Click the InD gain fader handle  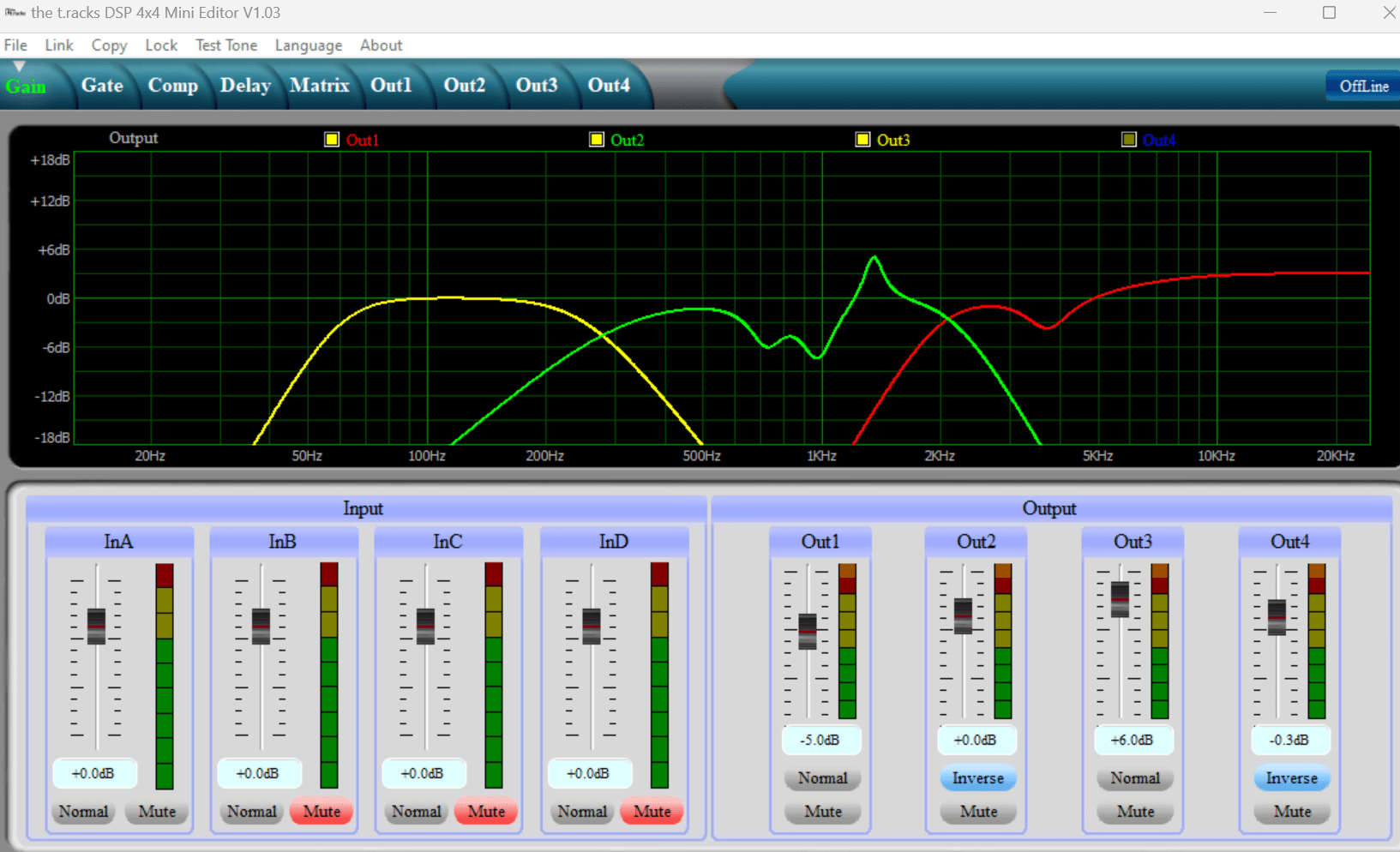click(x=591, y=627)
